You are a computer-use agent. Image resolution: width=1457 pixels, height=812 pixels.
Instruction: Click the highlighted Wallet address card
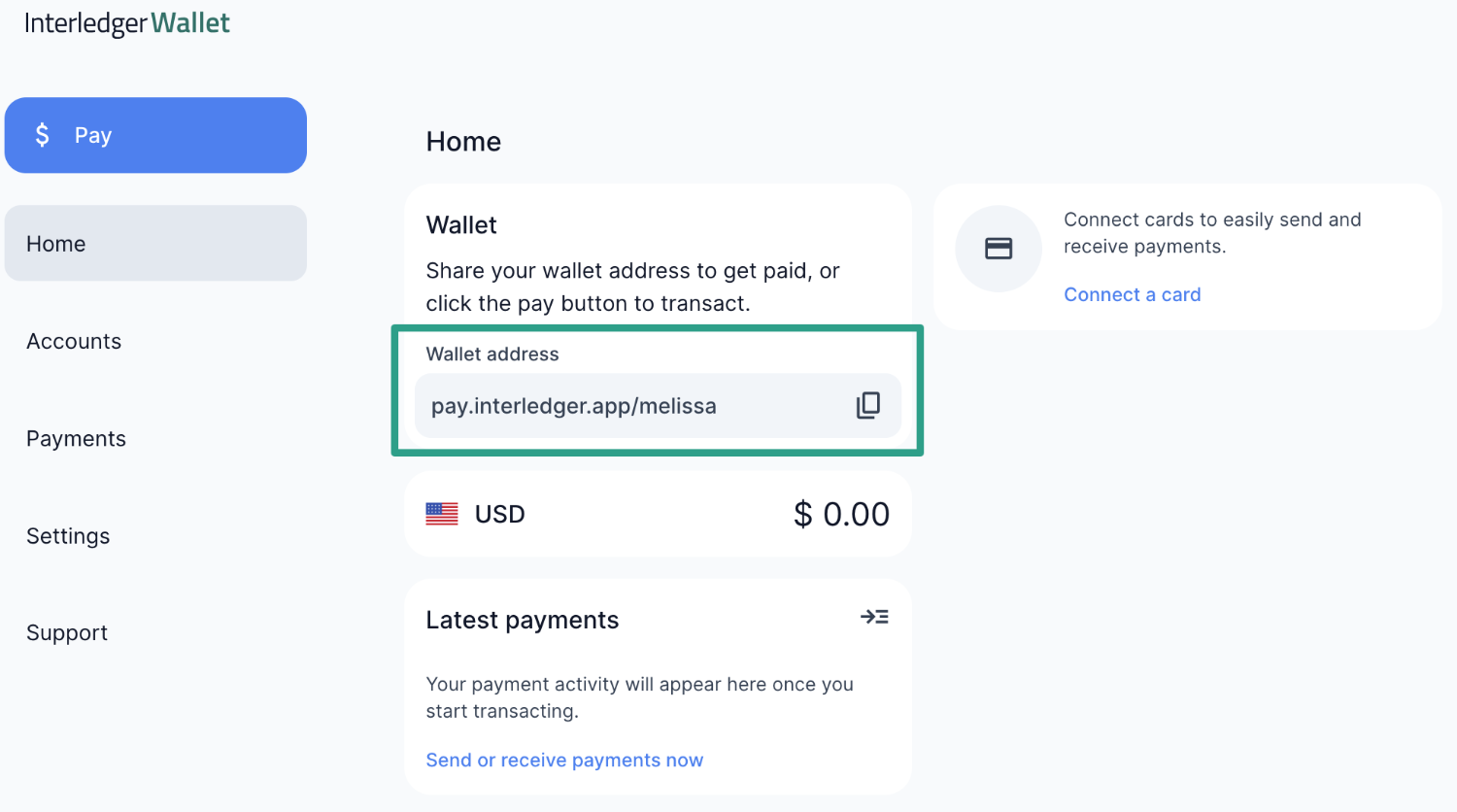coord(658,390)
